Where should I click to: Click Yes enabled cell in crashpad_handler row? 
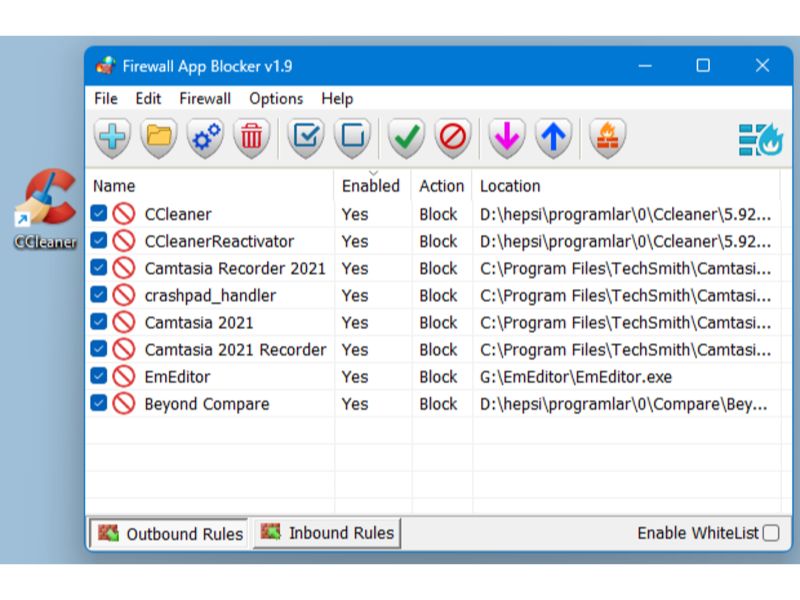point(355,295)
